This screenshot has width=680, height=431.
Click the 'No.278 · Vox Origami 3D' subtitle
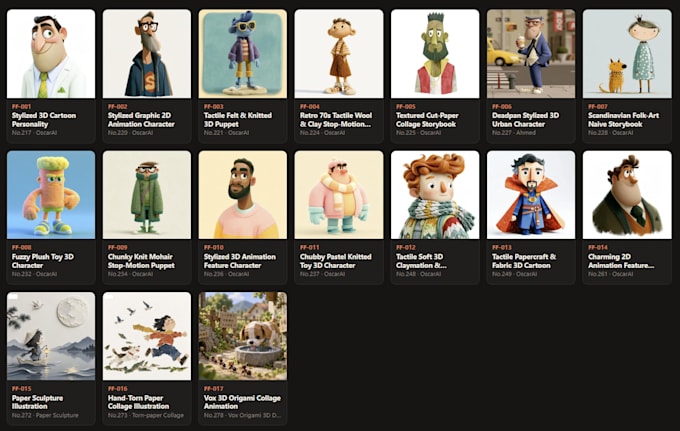[x=242, y=415]
